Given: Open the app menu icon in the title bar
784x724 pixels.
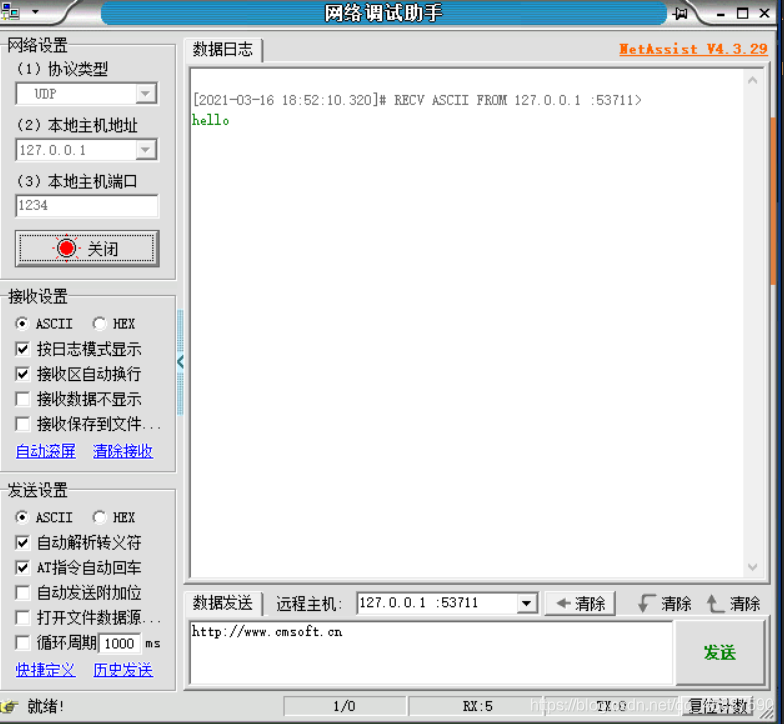Looking at the screenshot, I should 10,12.
